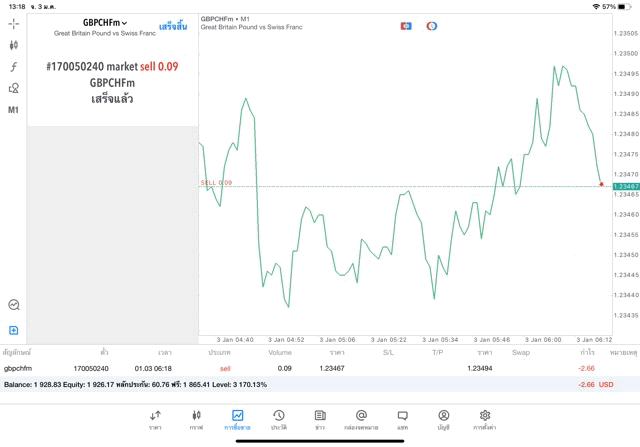The width and height of the screenshot is (640, 447).
Task: Tap the blue sell icon on the chart header
Action: click(x=406, y=25)
